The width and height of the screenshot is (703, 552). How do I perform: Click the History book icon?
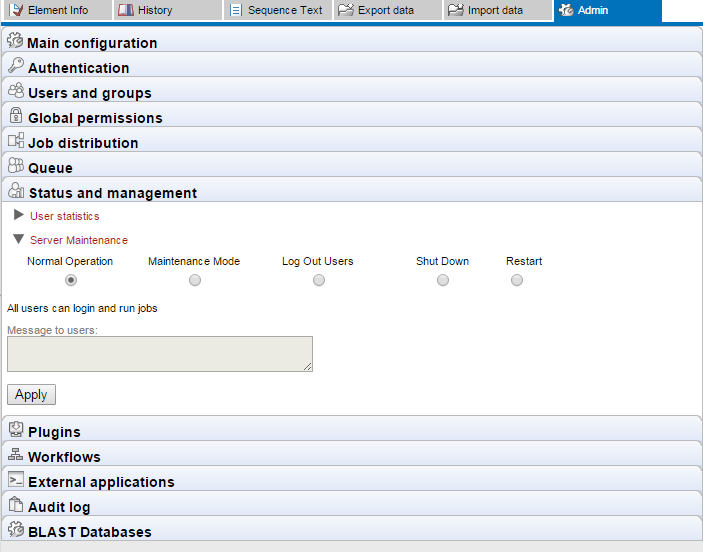coord(126,10)
